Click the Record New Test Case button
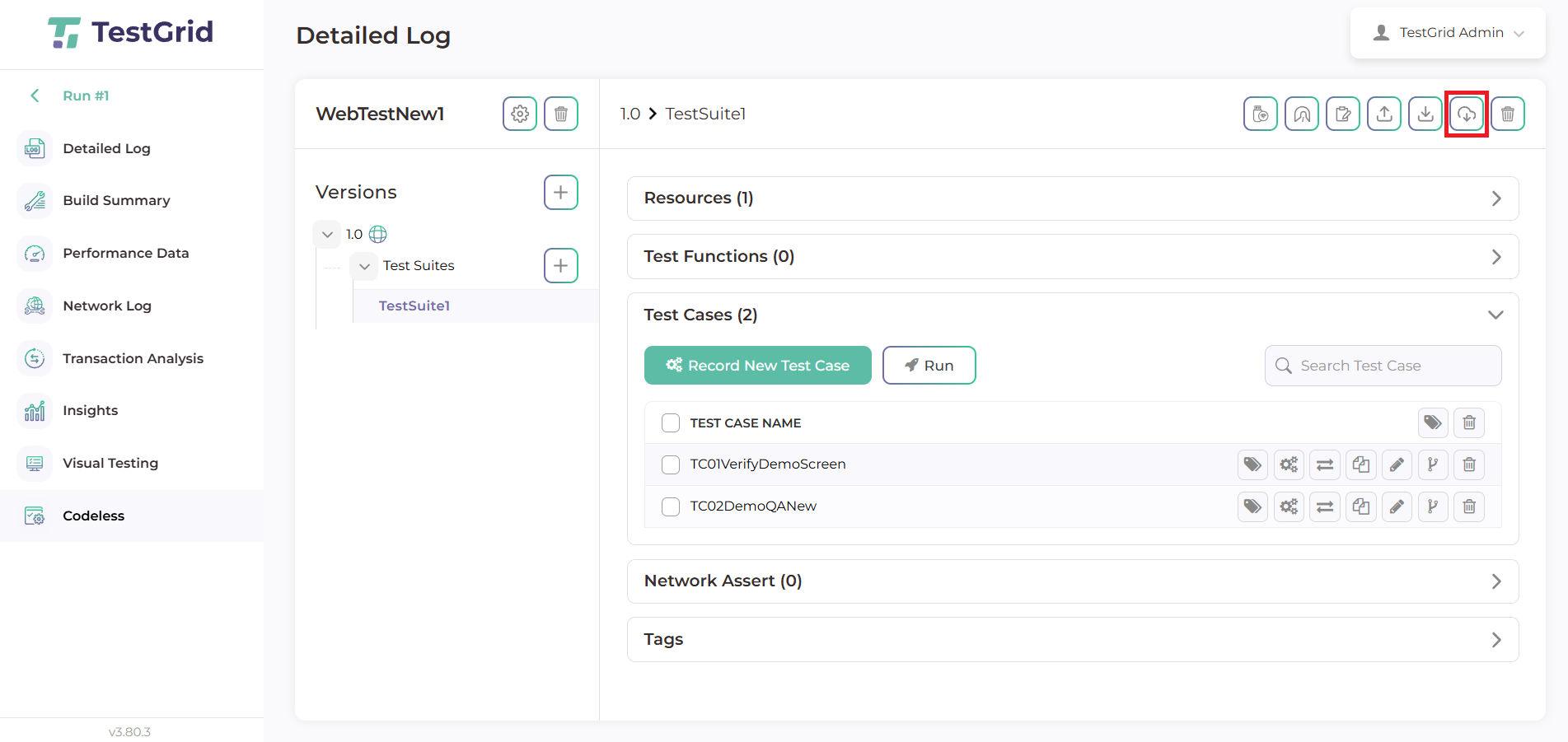This screenshot has width=1568, height=742. tap(758, 366)
